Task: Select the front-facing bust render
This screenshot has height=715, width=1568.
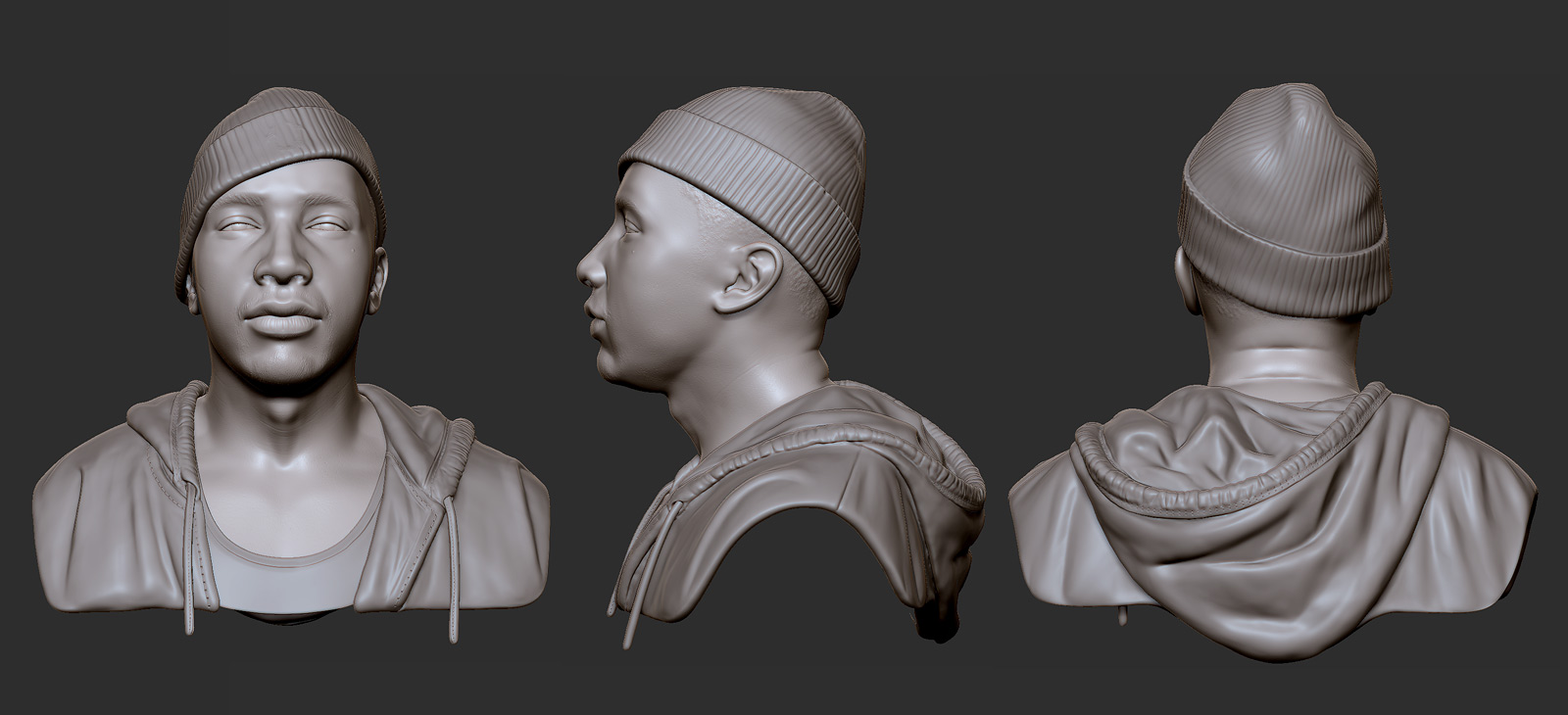Action: pos(290,365)
